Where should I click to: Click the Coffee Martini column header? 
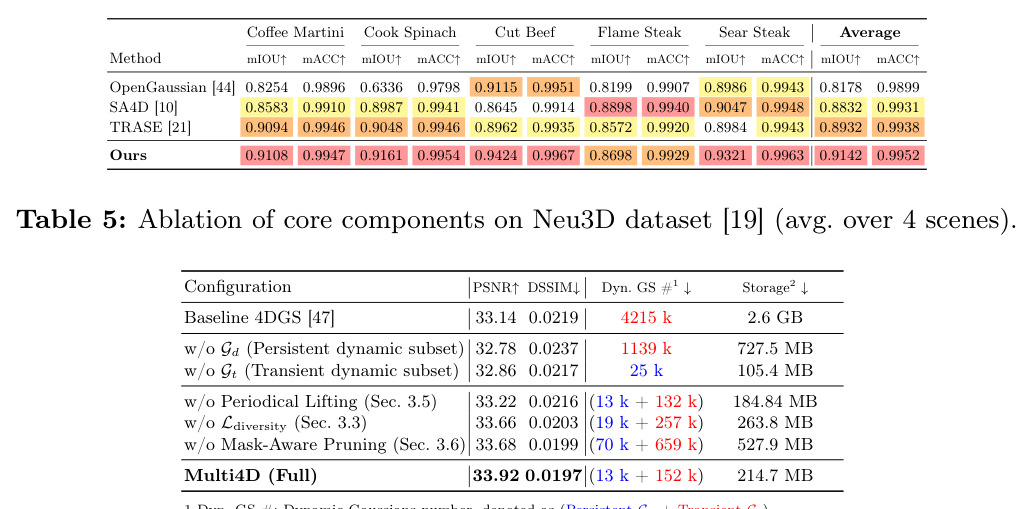point(295,32)
